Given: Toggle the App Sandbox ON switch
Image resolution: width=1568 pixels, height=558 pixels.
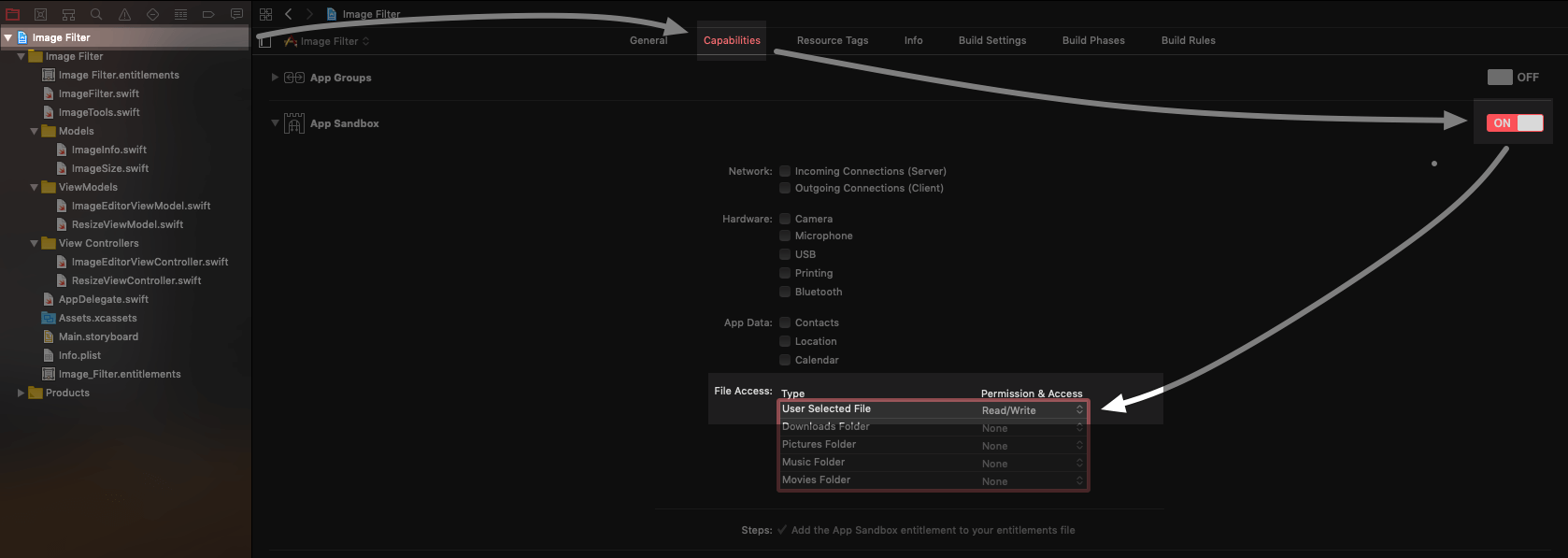Looking at the screenshot, I should (x=1514, y=123).
